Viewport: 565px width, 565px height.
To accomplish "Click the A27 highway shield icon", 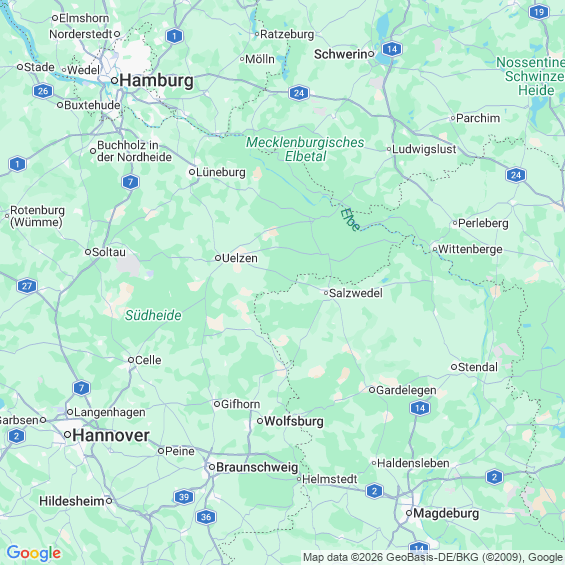I will point(27,286).
